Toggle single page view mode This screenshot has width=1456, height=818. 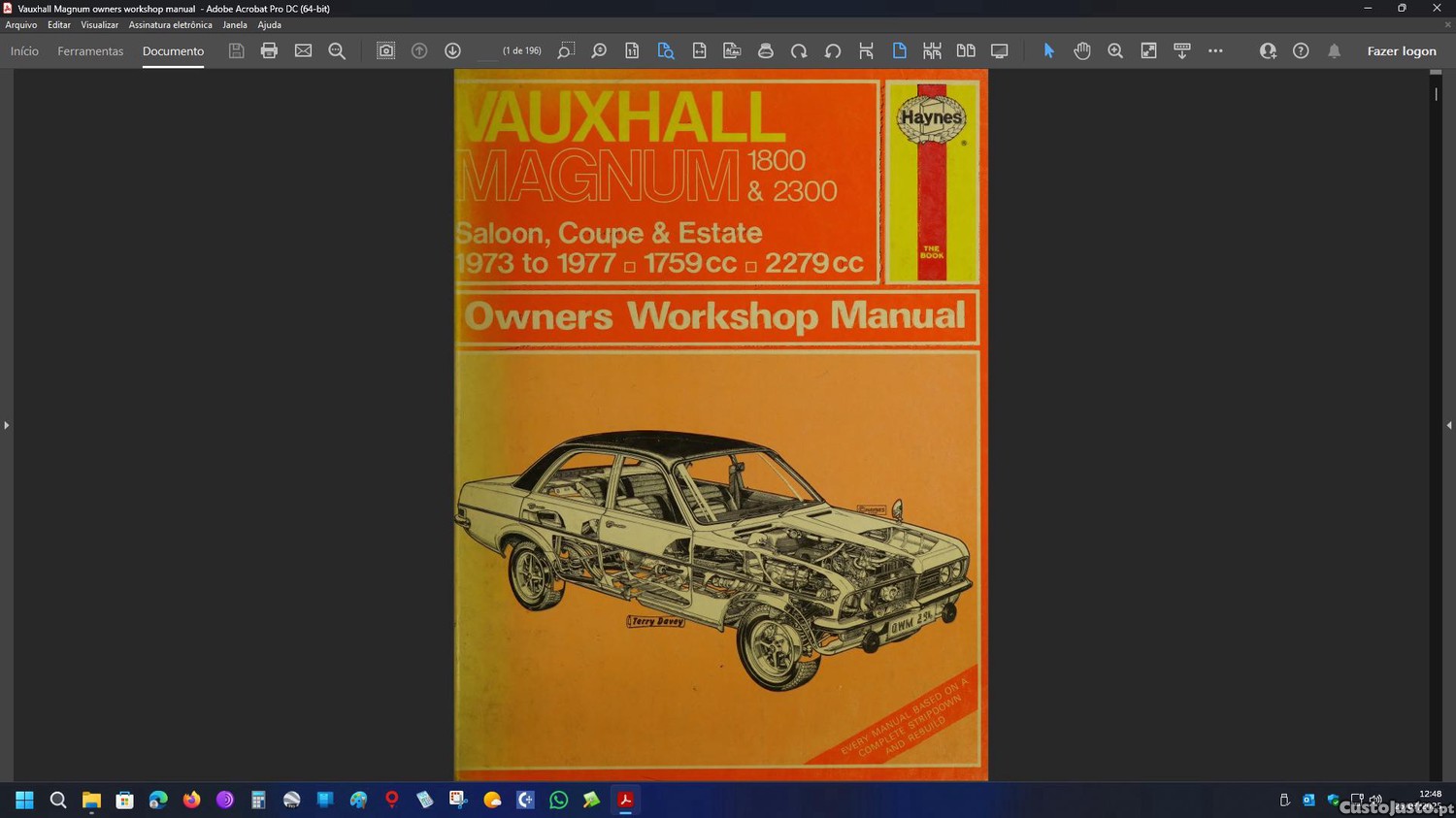[899, 50]
